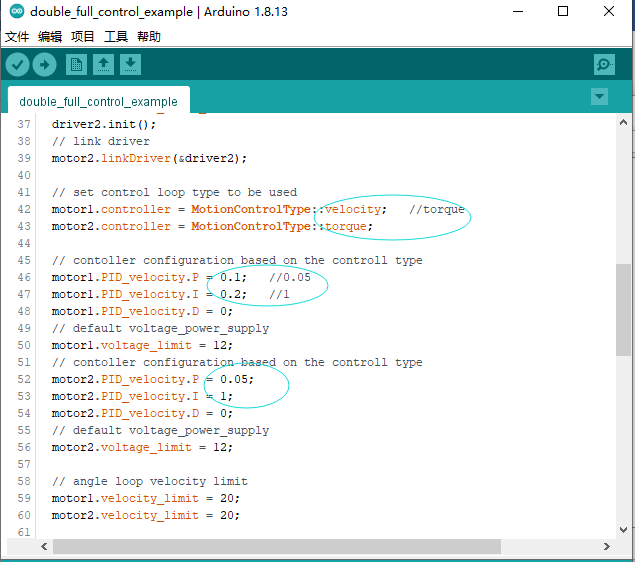Image resolution: width=635 pixels, height=562 pixels.
Task: Open a sketch with the up-arrow icon
Action: pos(103,64)
